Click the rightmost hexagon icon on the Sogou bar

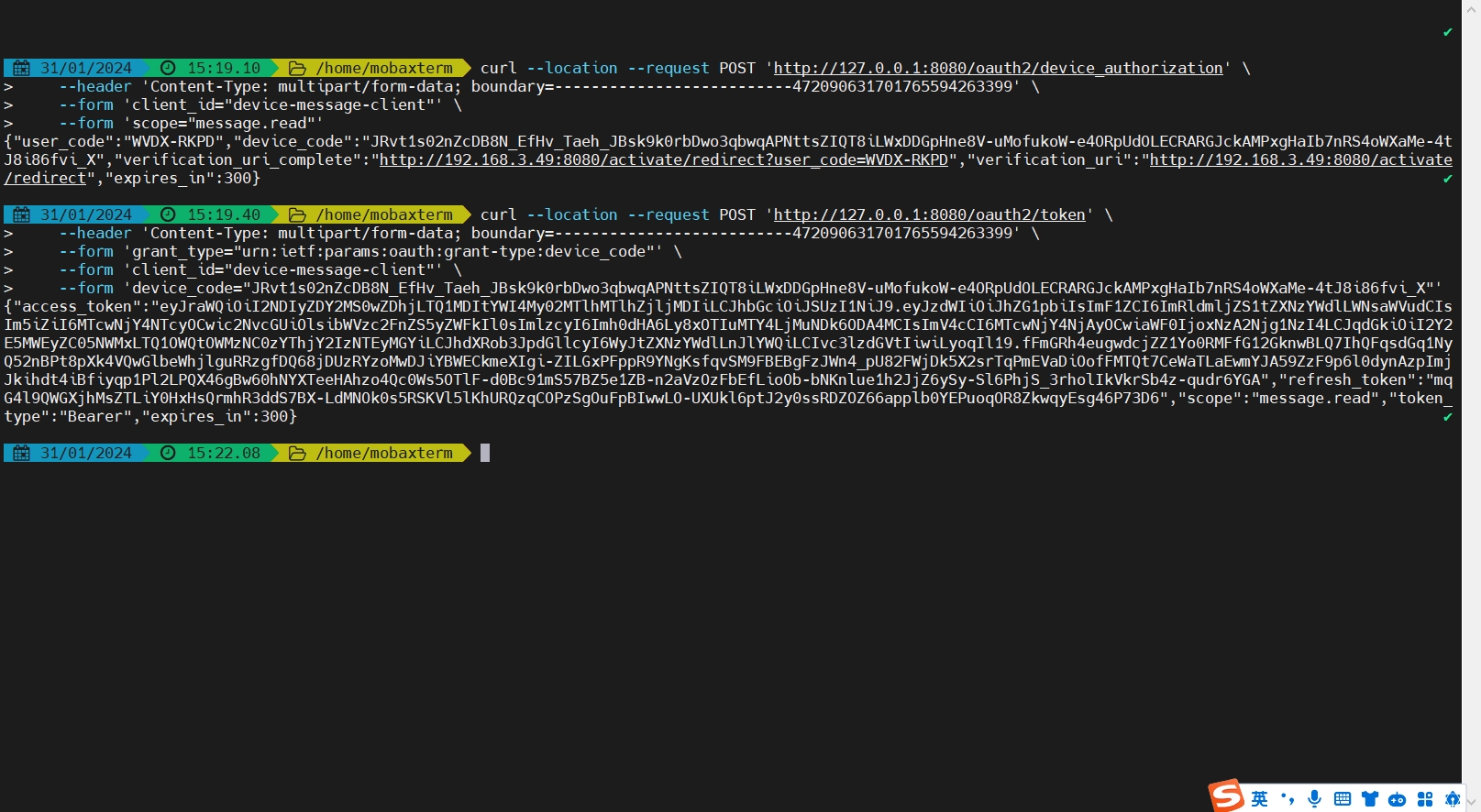[1452, 799]
